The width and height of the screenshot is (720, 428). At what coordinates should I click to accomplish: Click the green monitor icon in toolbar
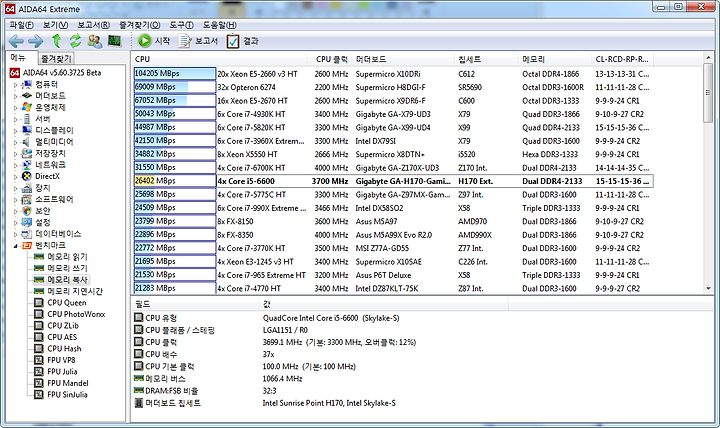pos(114,41)
